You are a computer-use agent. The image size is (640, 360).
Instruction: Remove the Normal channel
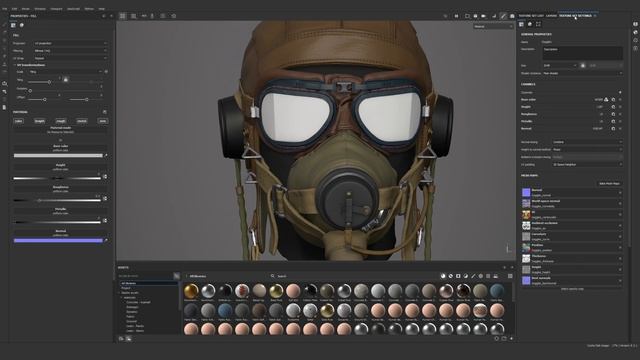620,129
